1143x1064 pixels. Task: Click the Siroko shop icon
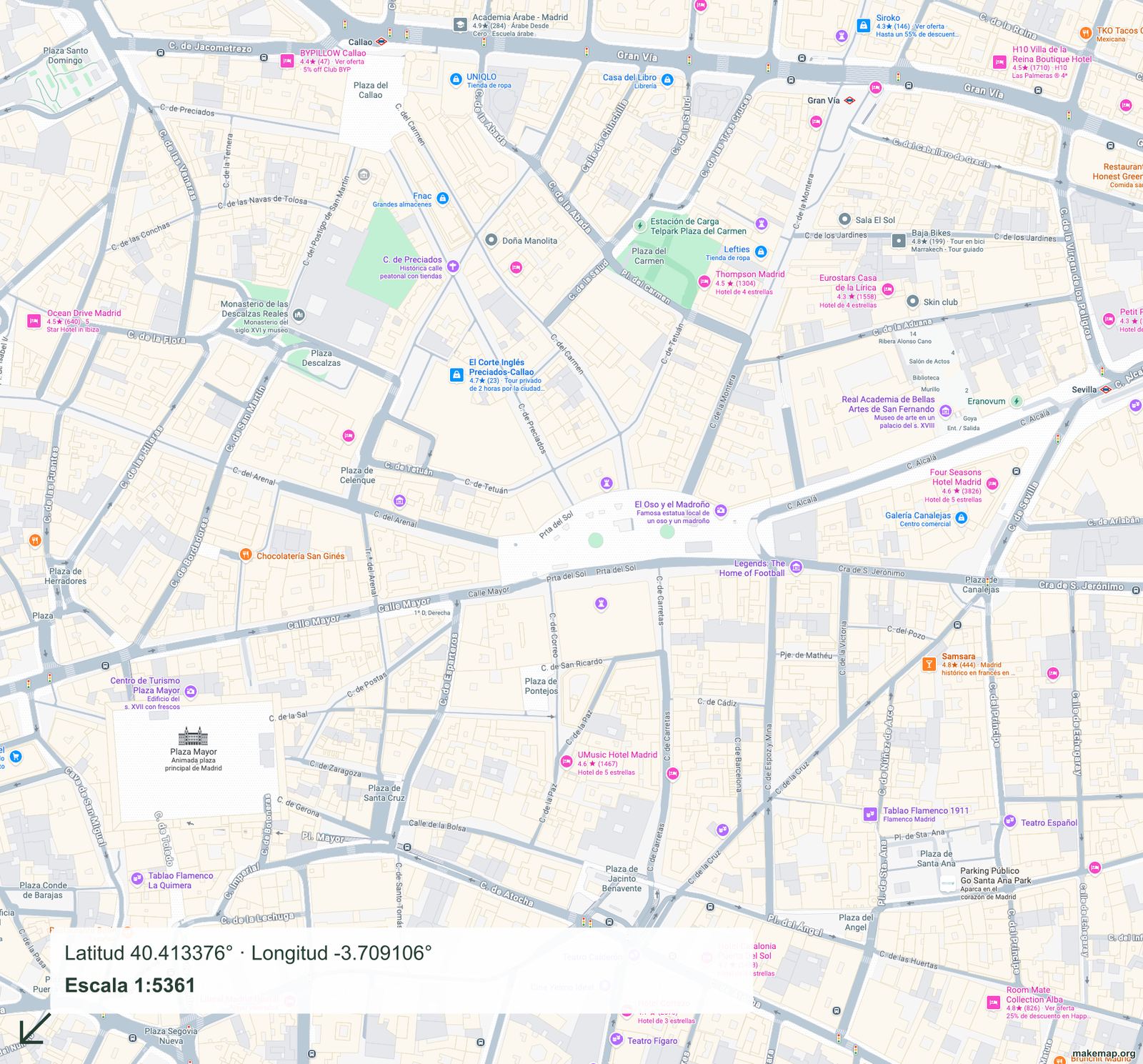tap(863, 26)
